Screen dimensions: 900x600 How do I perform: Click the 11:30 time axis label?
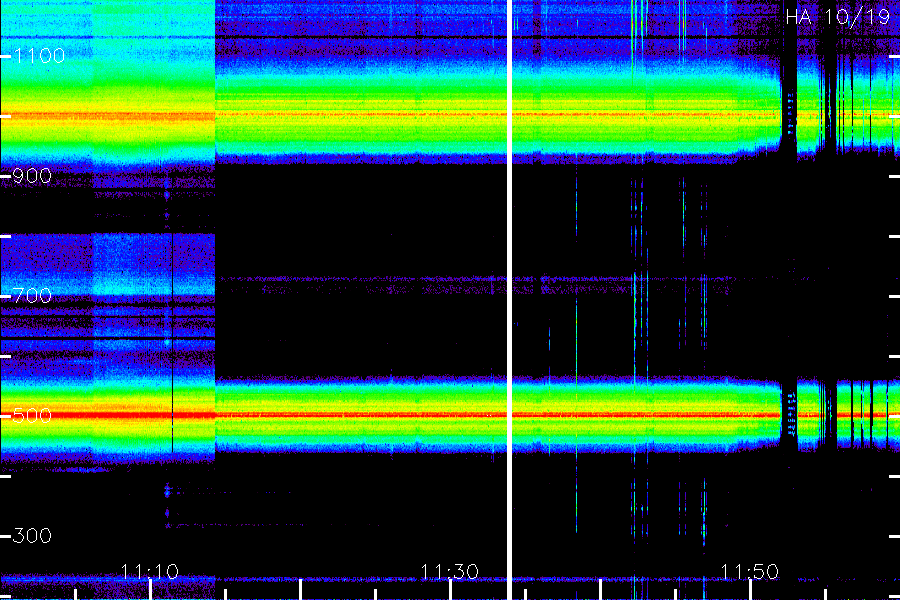coord(449,571)
